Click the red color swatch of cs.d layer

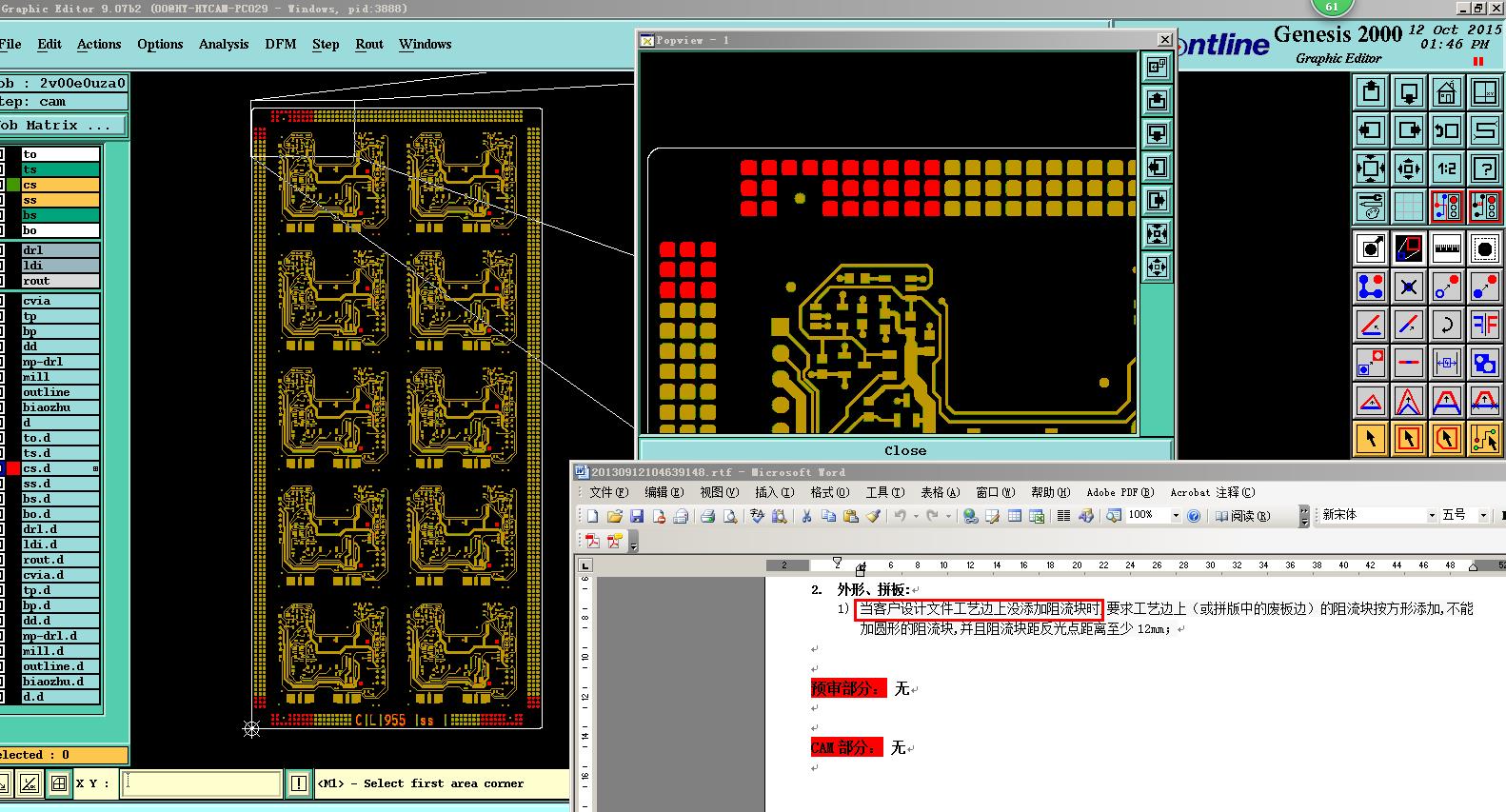pyautogui.click(x=13, y=468)
